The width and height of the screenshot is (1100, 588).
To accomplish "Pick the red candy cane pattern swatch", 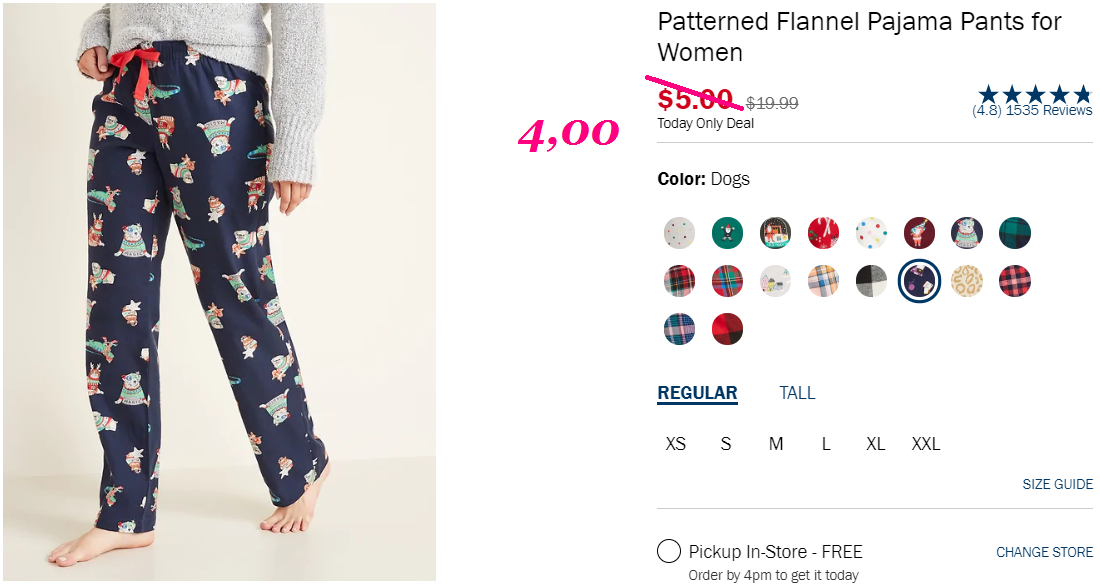I will coord(824,233).
